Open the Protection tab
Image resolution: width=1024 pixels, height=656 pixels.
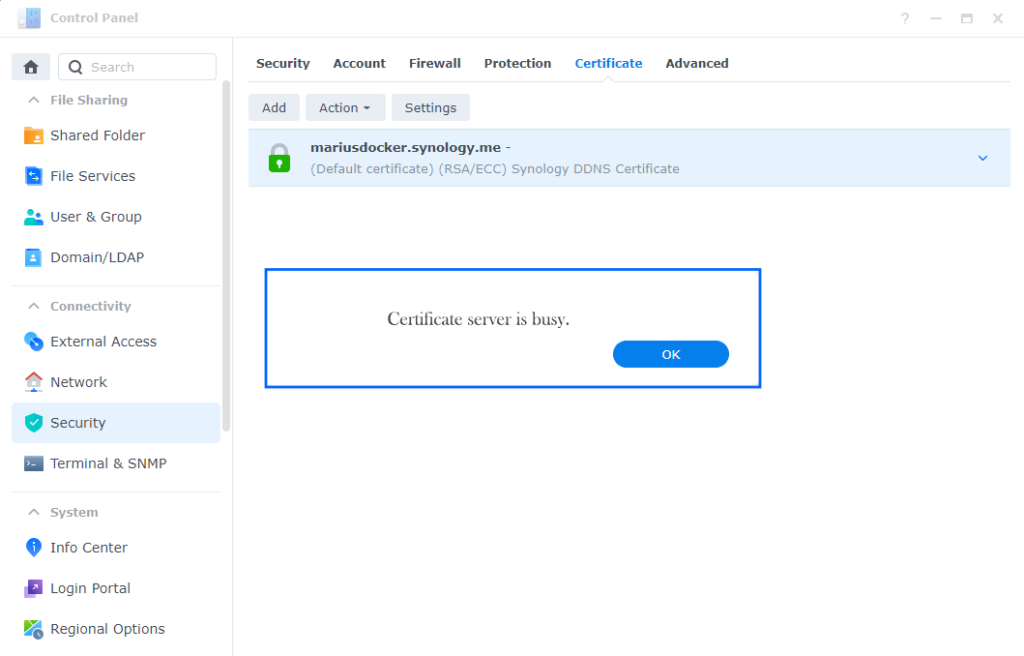(517, 63)
